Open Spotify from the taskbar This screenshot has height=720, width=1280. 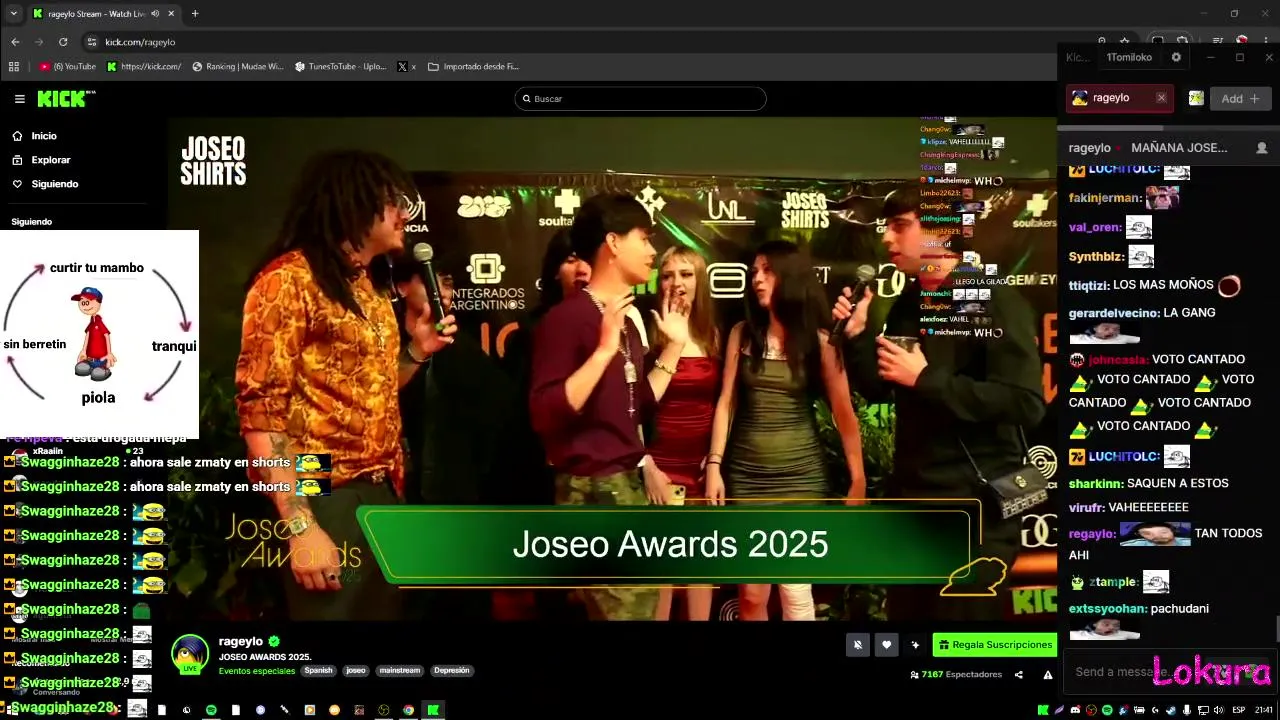[211, 710]
